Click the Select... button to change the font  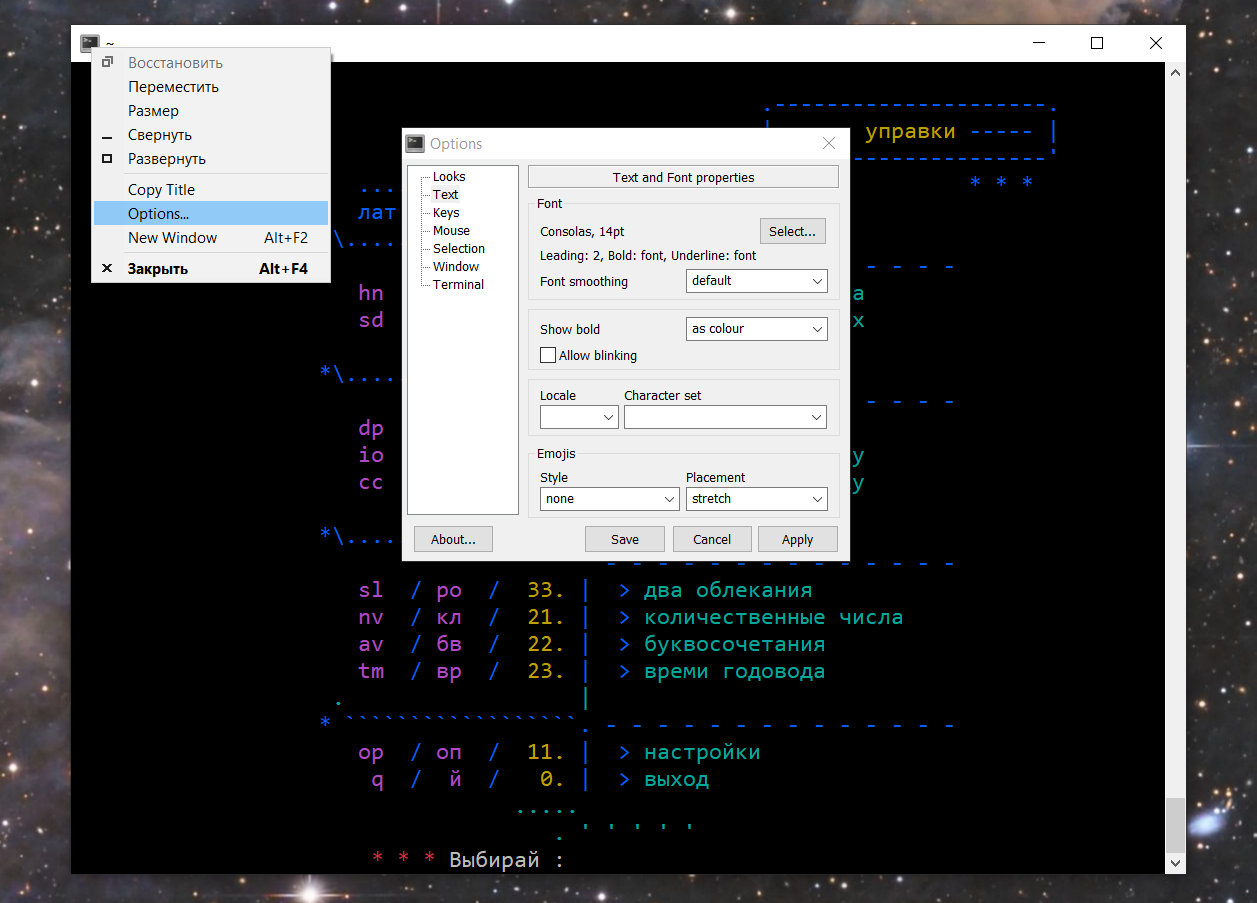(x=792, y=230)
